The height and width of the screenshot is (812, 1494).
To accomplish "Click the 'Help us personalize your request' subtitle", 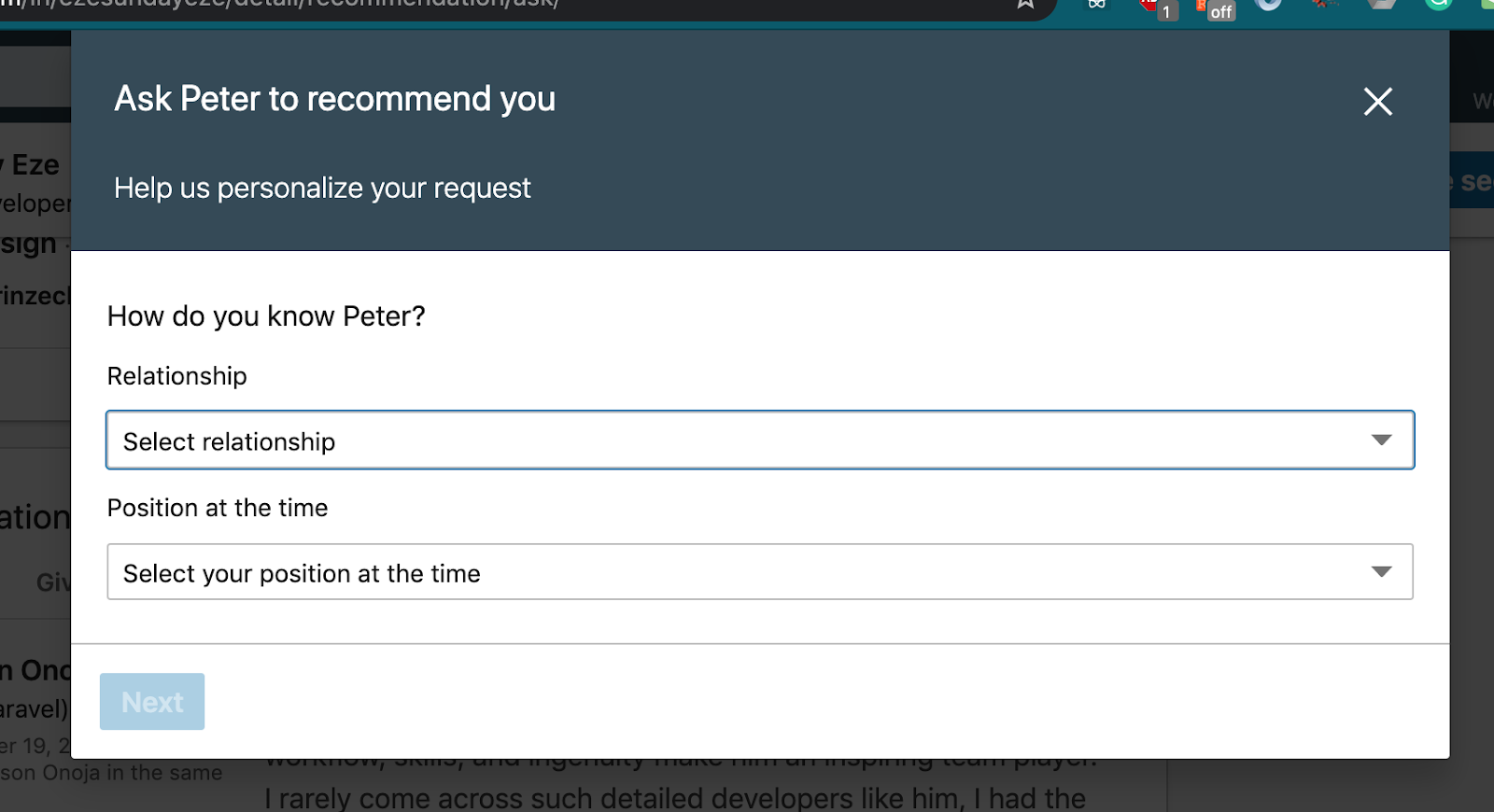I will pyautogui.click(x=322, y=188).
